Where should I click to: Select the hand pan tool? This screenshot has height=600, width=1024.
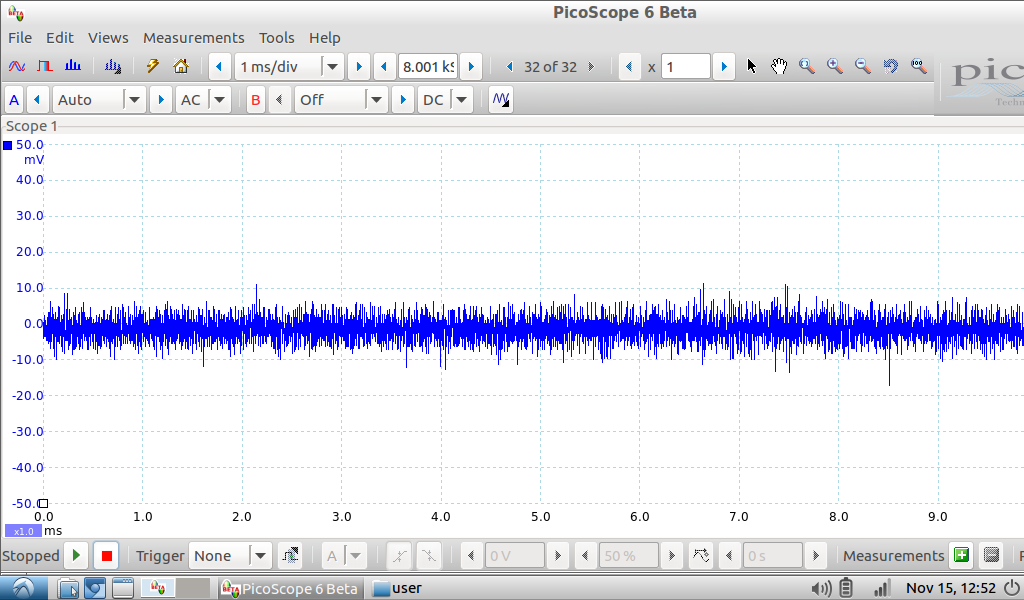(779, 67)
